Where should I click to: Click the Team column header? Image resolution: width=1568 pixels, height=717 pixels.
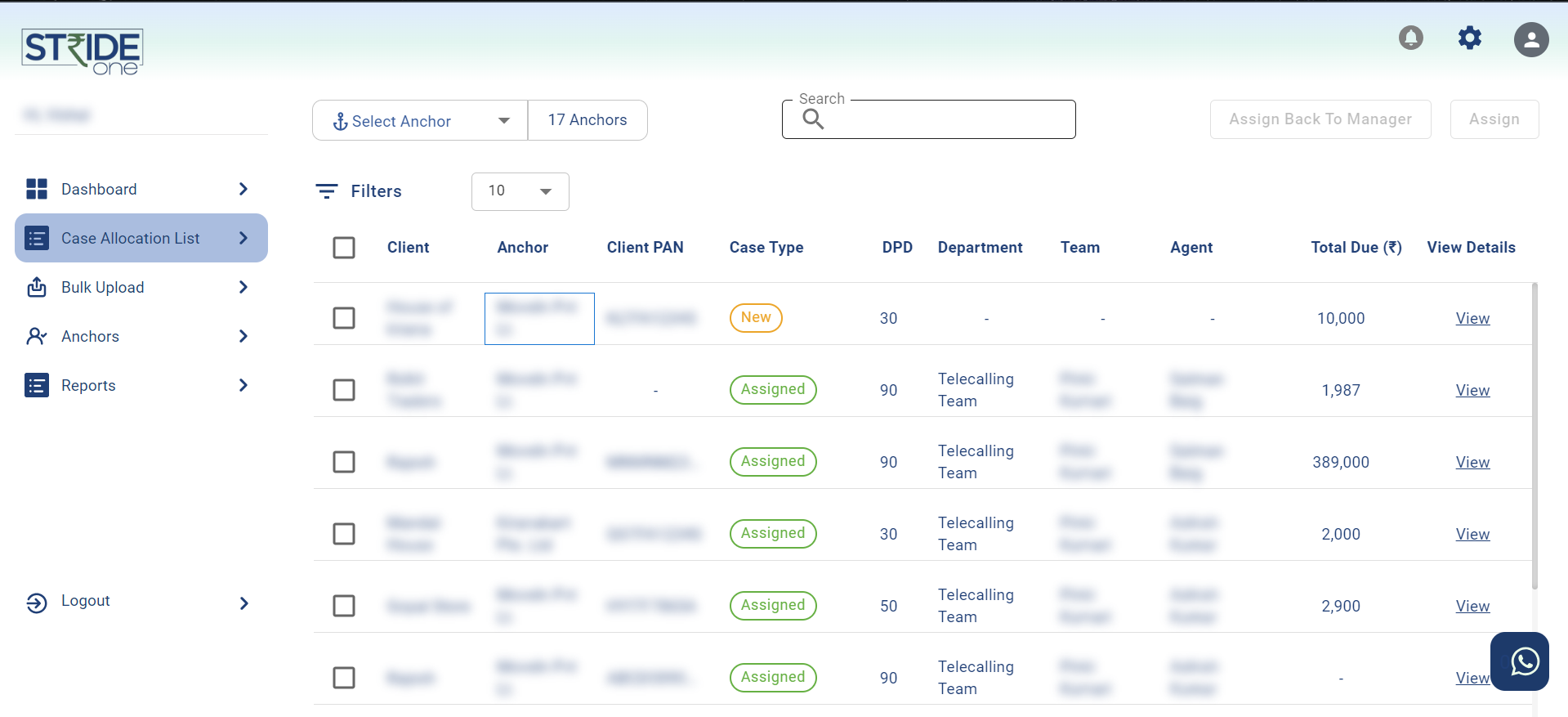[1080, 248]
